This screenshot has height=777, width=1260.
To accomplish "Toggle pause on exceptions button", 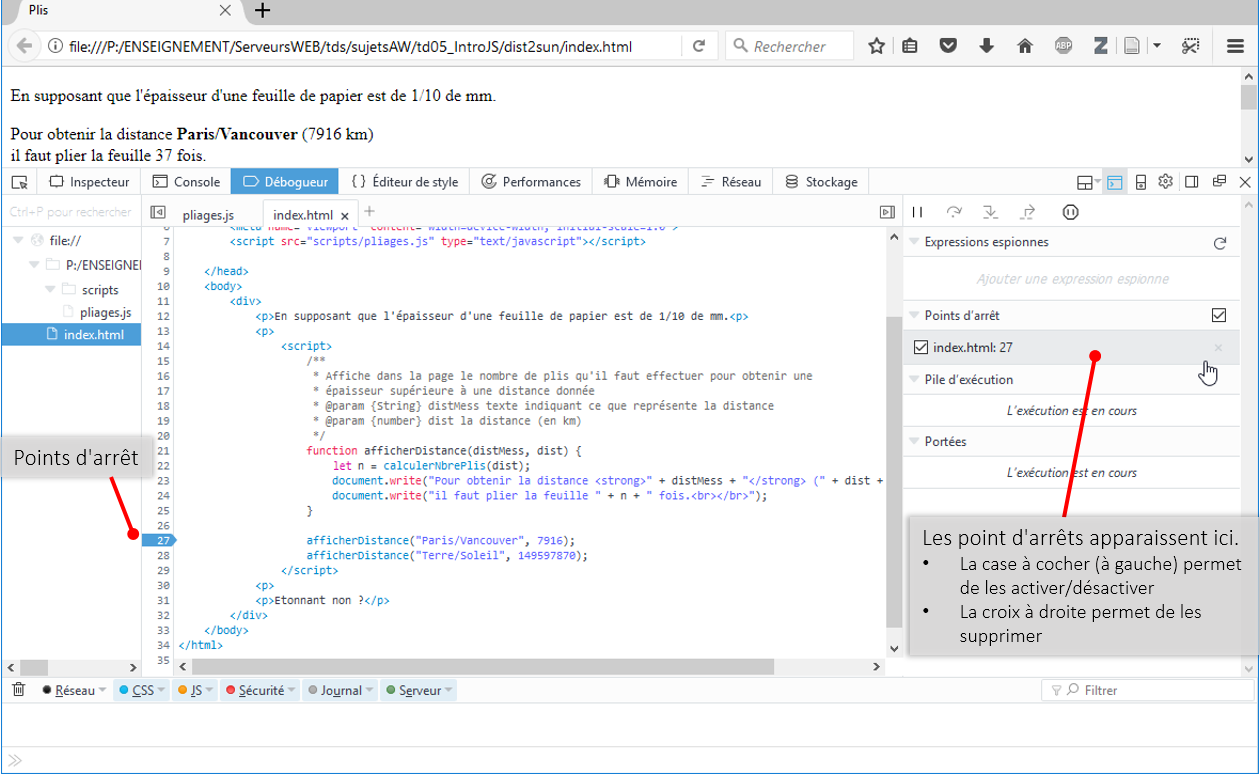I will [1070, 212].
